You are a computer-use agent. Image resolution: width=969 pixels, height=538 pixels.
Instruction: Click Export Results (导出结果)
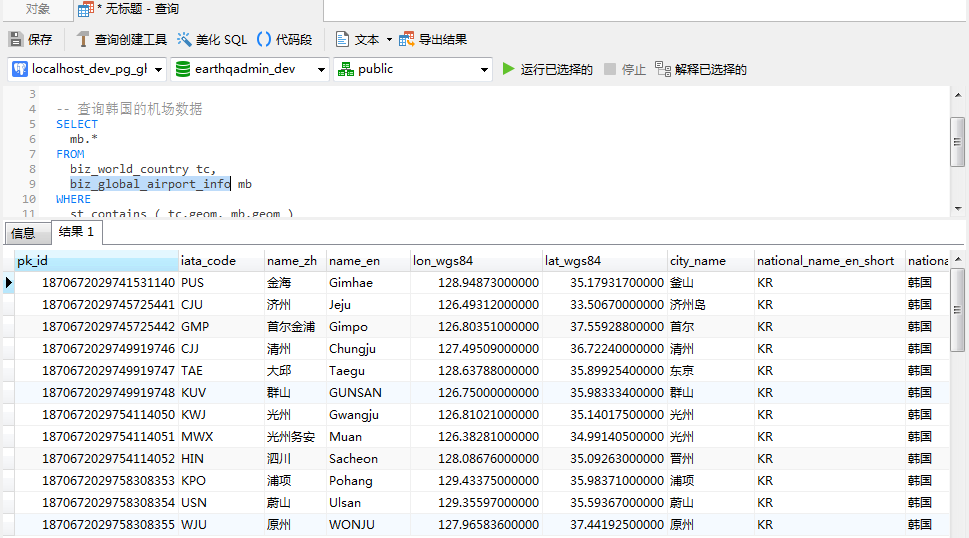[x=433, y=40]
